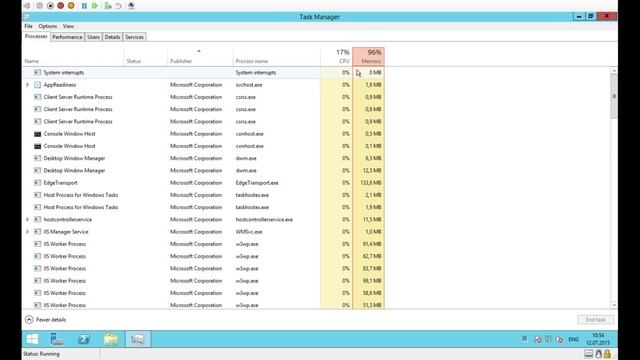Screen dimensions: 640x360
Task: Click the IIS Manager Service process icon
Action: tap(38, 232)
